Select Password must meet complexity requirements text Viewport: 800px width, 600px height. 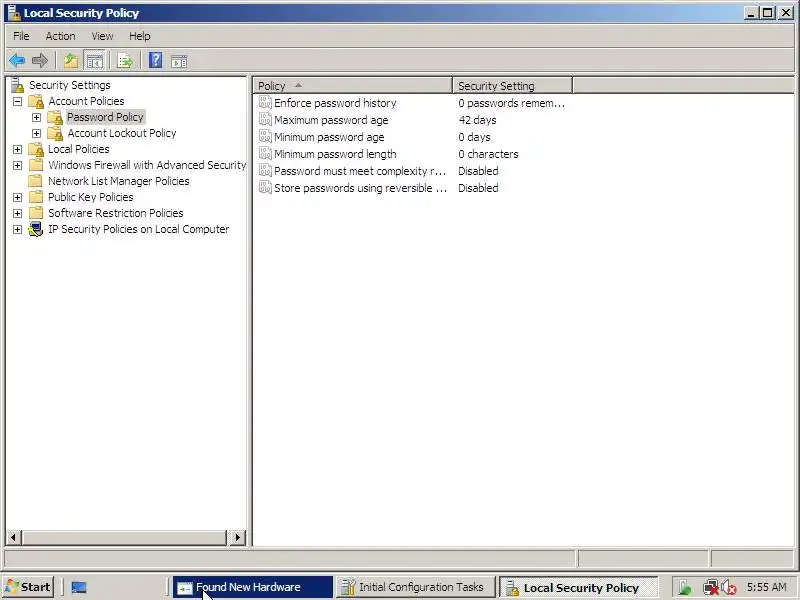tap(360, 171)
